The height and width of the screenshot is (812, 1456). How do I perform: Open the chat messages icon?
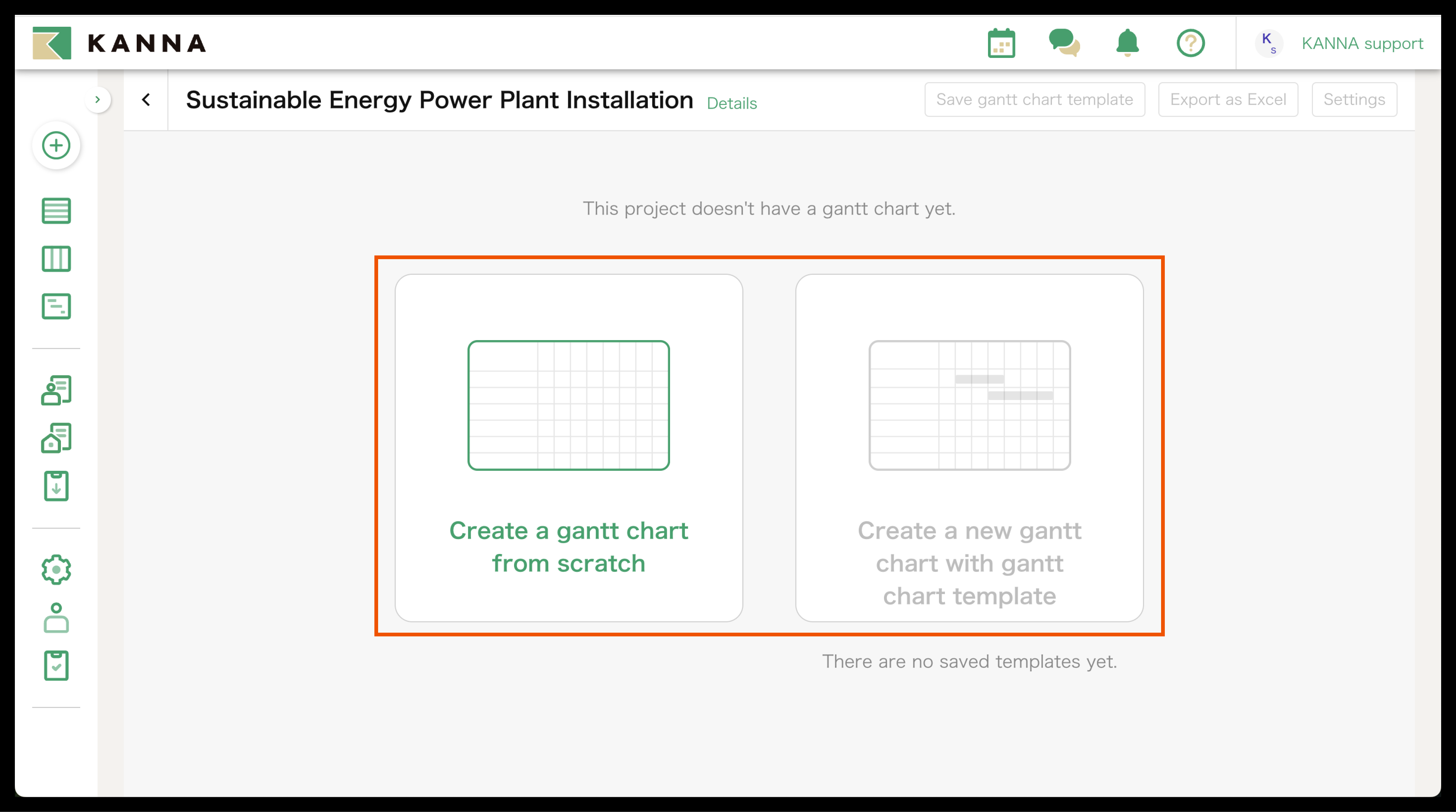1065,43
